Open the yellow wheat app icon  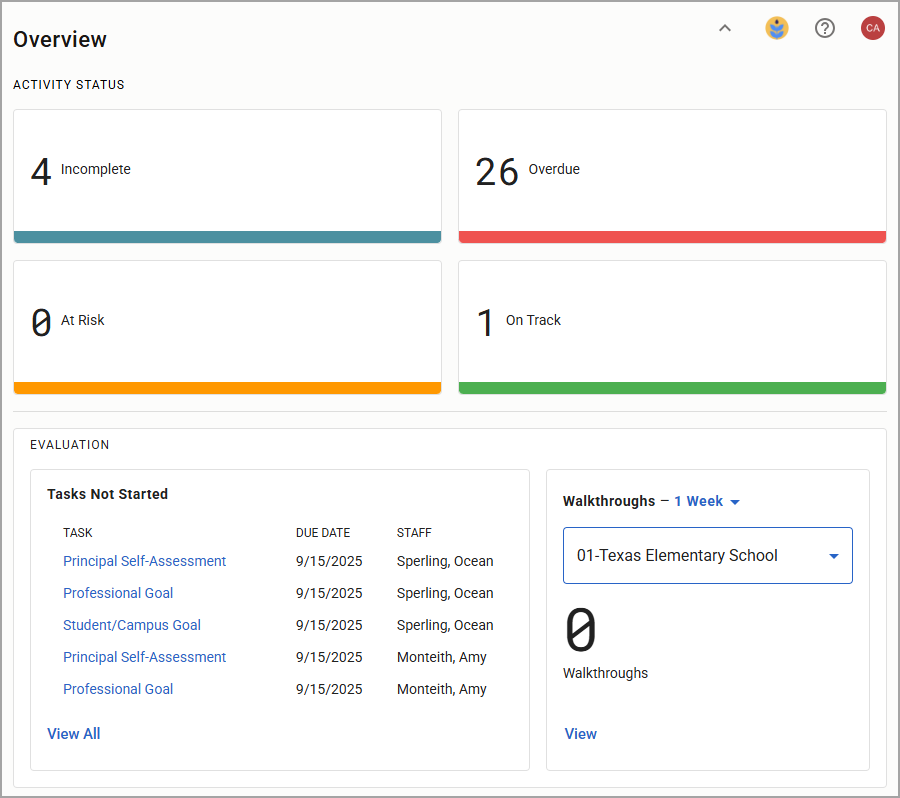coord(777,28)
